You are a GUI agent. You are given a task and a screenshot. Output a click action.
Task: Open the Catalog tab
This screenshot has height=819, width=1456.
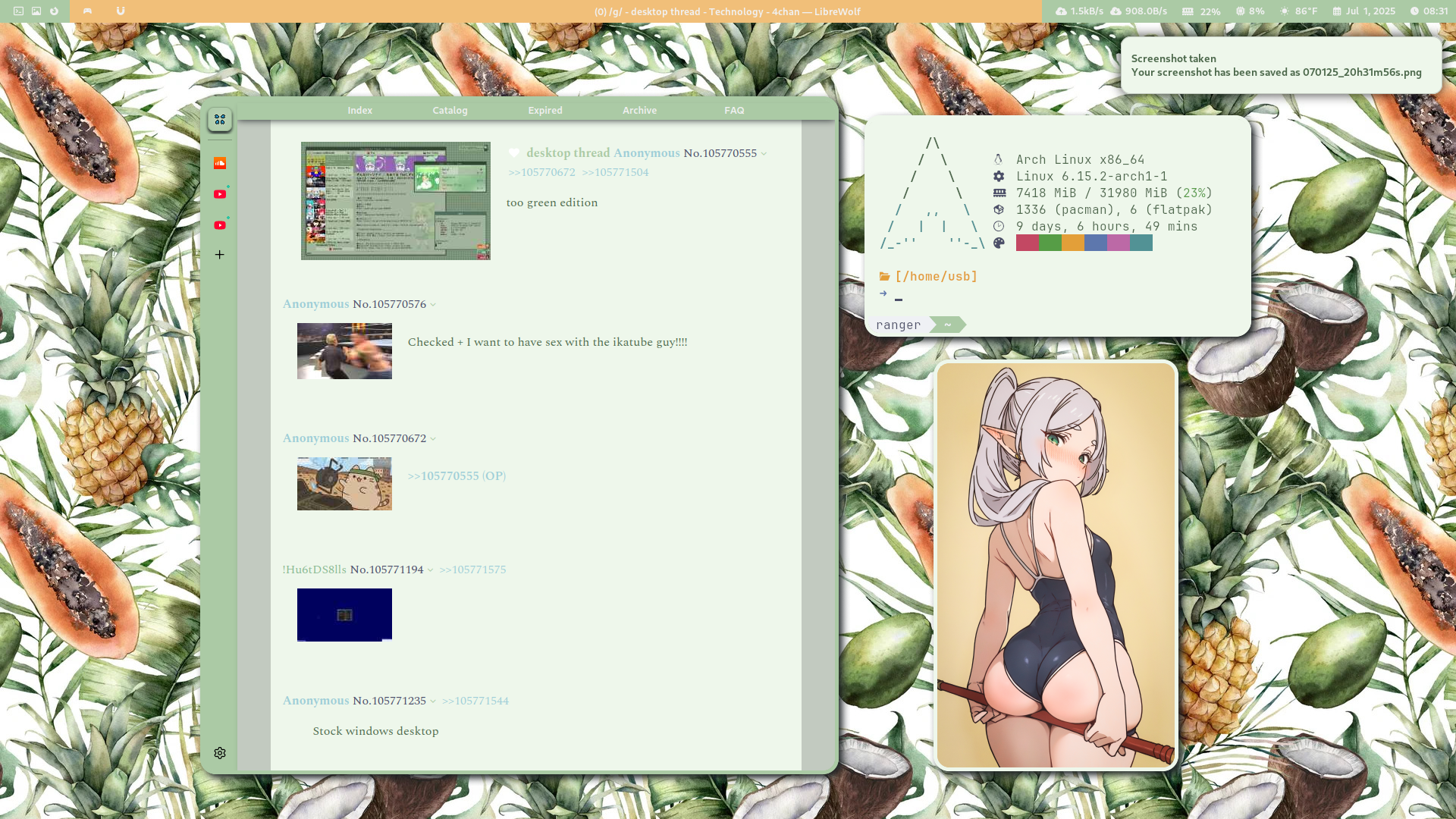tap(450, 110)
